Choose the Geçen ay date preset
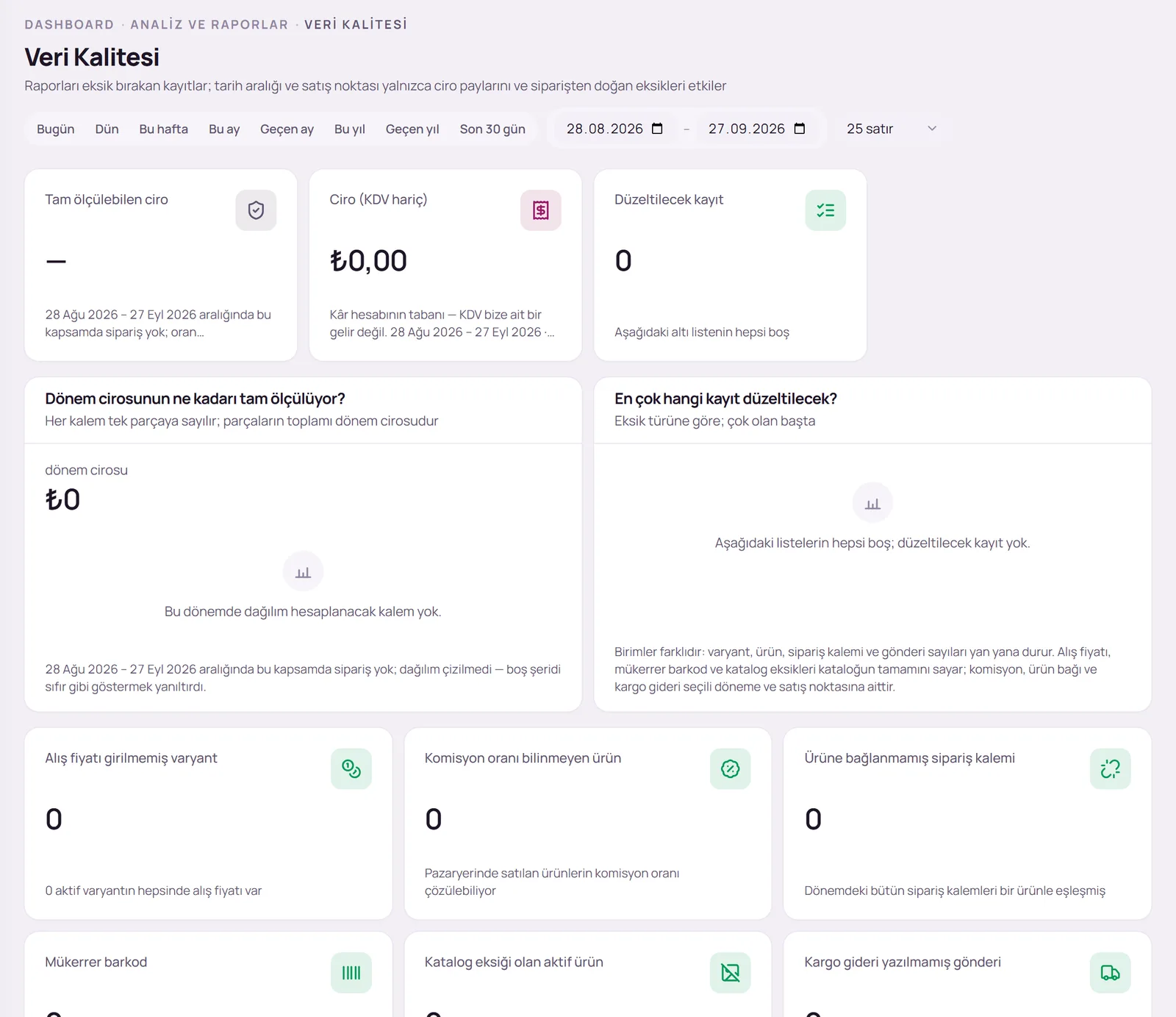Screen dimensions: 1176x1017 coord(287,129)
